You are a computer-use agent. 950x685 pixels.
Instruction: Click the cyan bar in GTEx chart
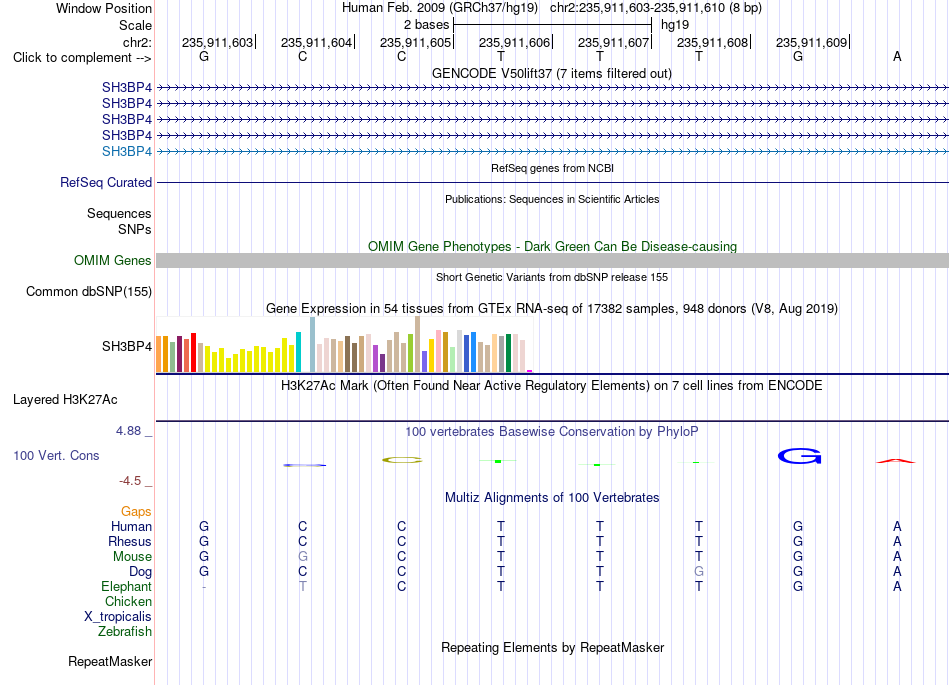coord(298,352)
